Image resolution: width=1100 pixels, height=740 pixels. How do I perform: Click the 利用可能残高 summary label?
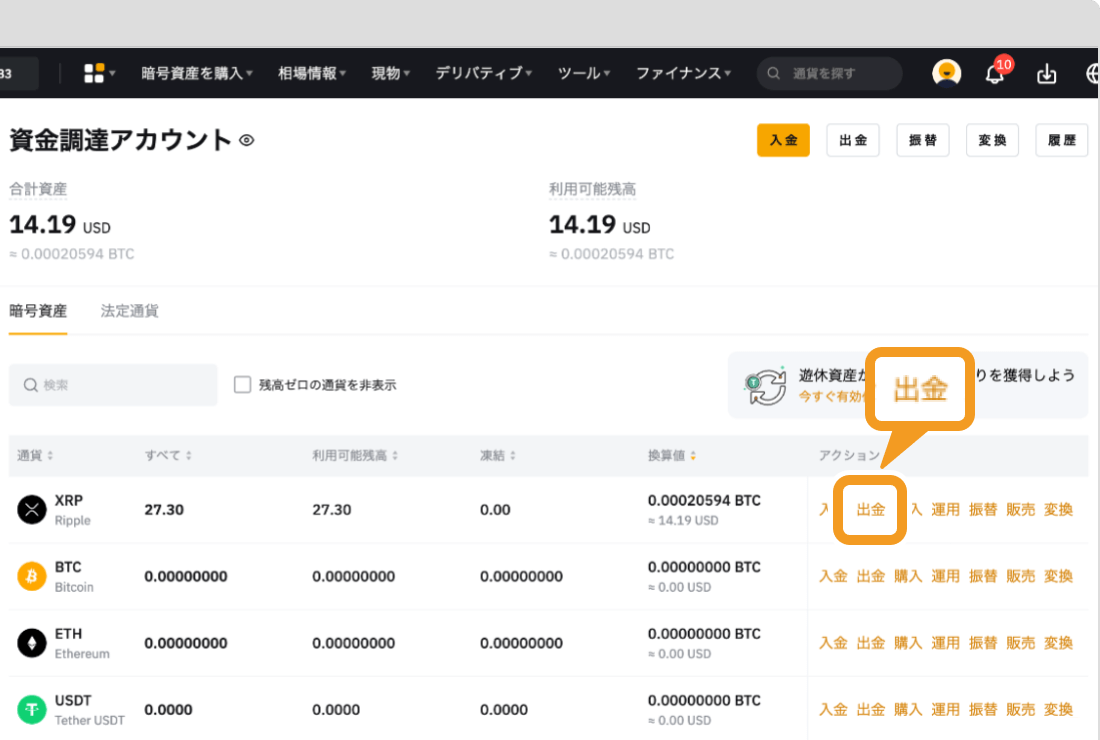(592, 189)
